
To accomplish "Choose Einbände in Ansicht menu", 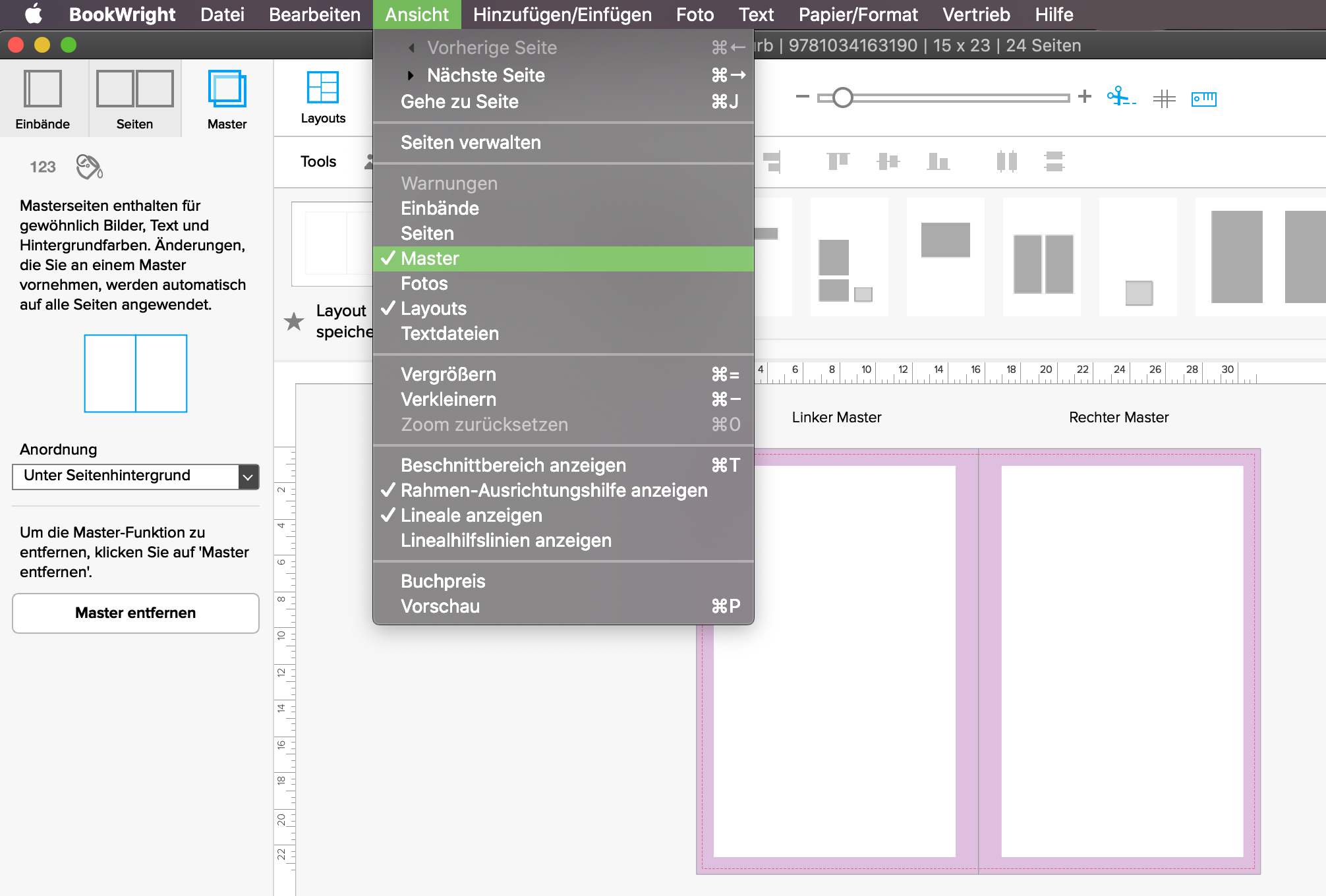I will [563, 208].
